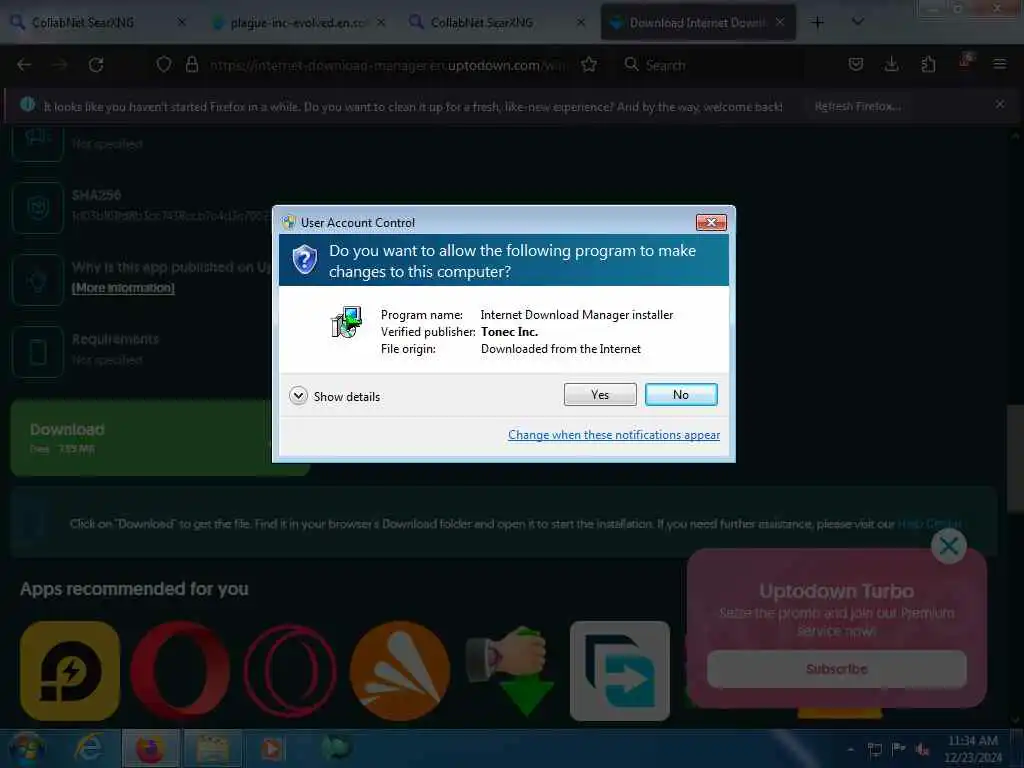Open Firefox hamburger application menu
The height and width of the screenshot is (768, 1024).
(x=999, y=64)
